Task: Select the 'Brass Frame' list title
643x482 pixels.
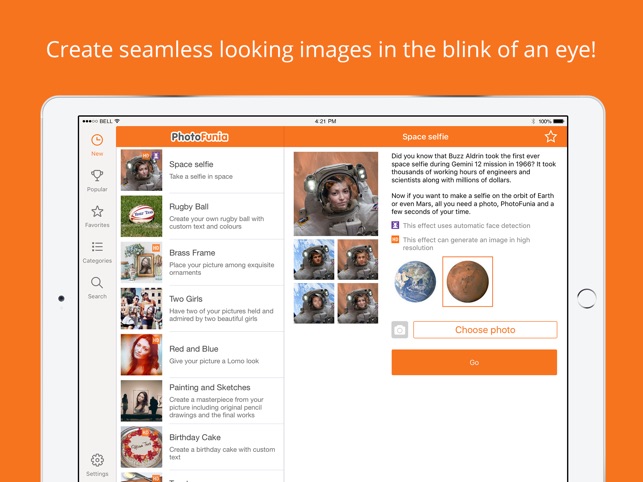Action: 192,253
